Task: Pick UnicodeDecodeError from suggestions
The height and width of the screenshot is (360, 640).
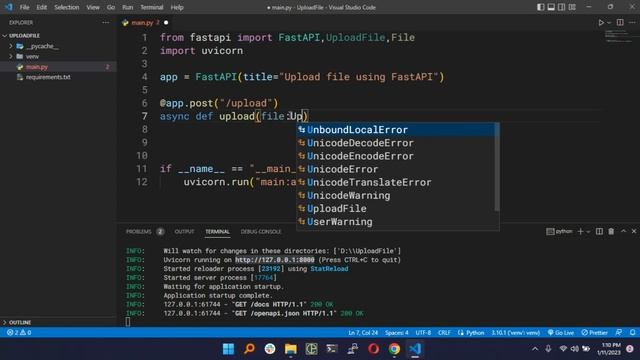Action: coord(396,143)
